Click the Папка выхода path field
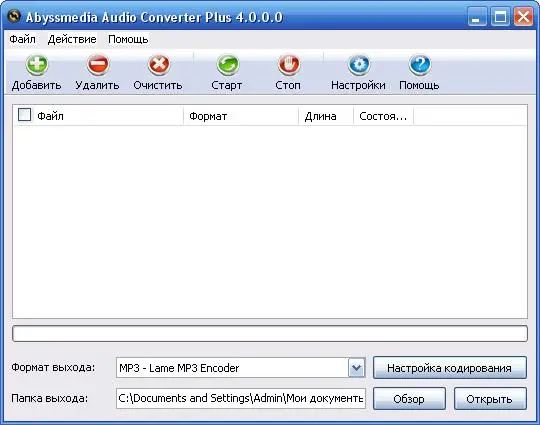 [241, 398]
